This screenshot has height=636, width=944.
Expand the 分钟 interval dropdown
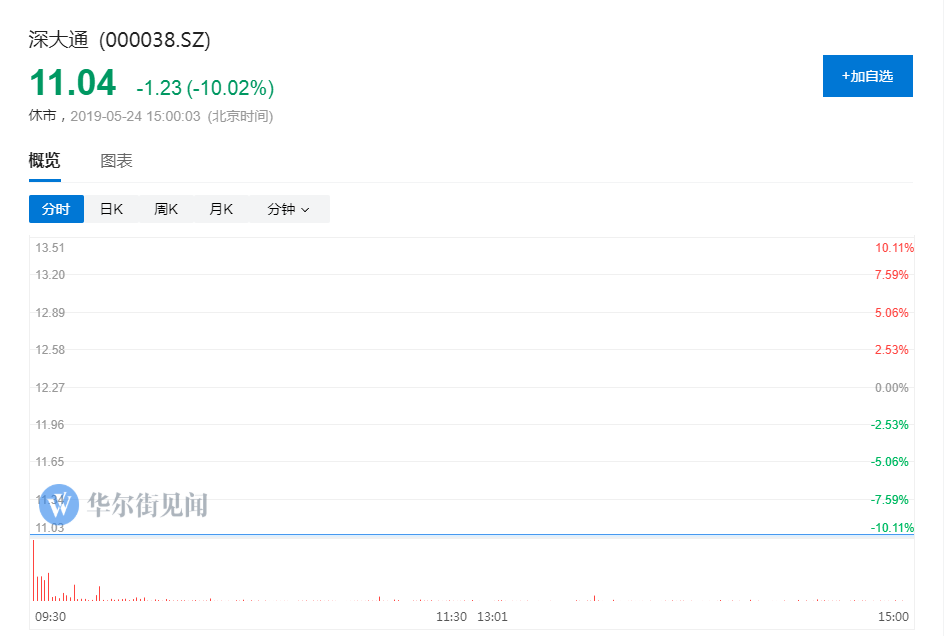pos(288,209)
